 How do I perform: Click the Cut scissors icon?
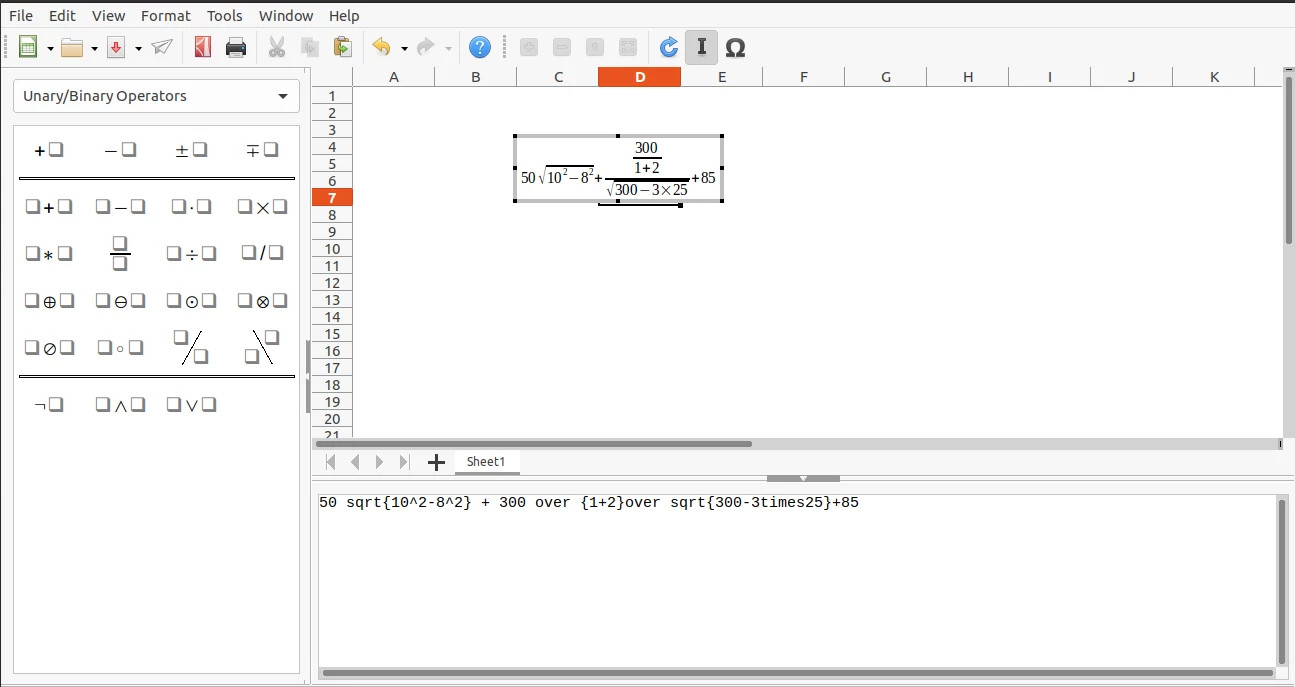pos(277,47)
